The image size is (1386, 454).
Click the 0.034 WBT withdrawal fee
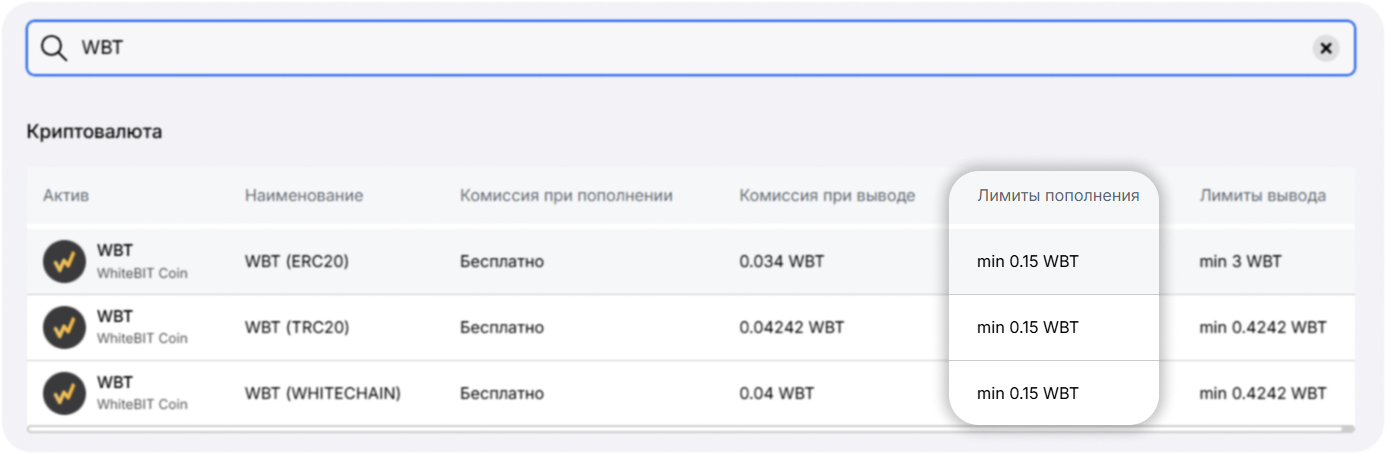pos(782,262)
